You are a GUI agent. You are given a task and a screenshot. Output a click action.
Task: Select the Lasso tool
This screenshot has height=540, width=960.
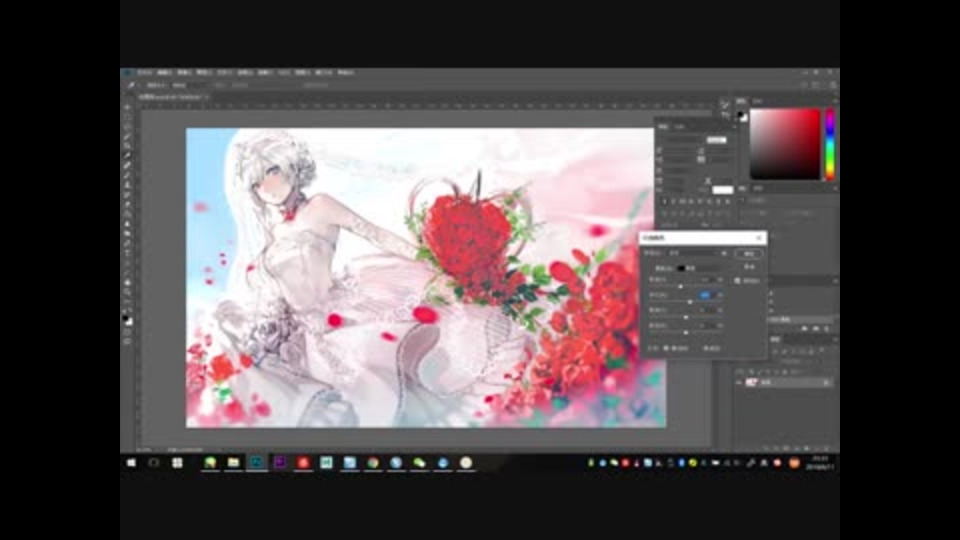[127, 127]
